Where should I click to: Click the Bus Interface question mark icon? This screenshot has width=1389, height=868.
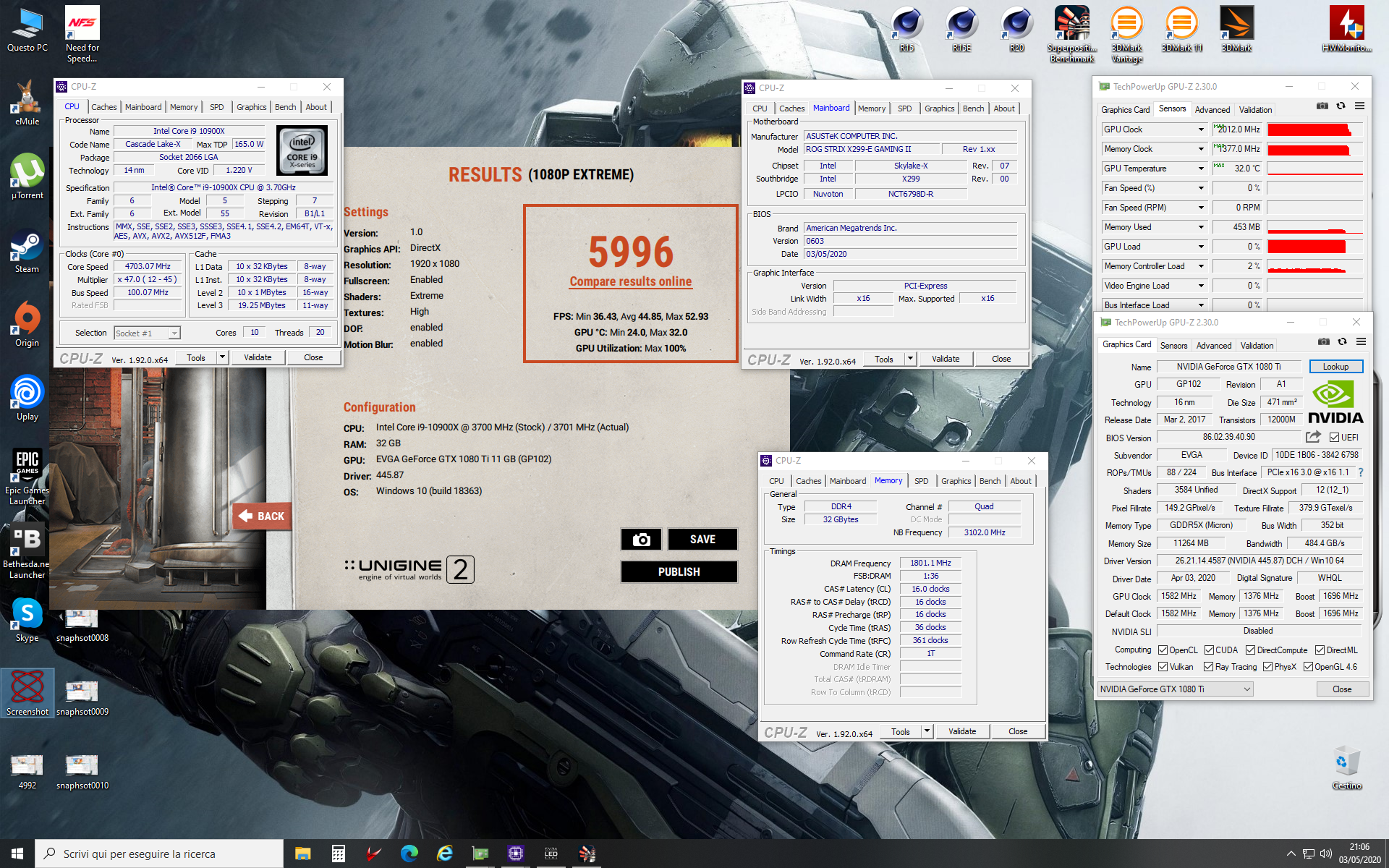coord(1361,472)
